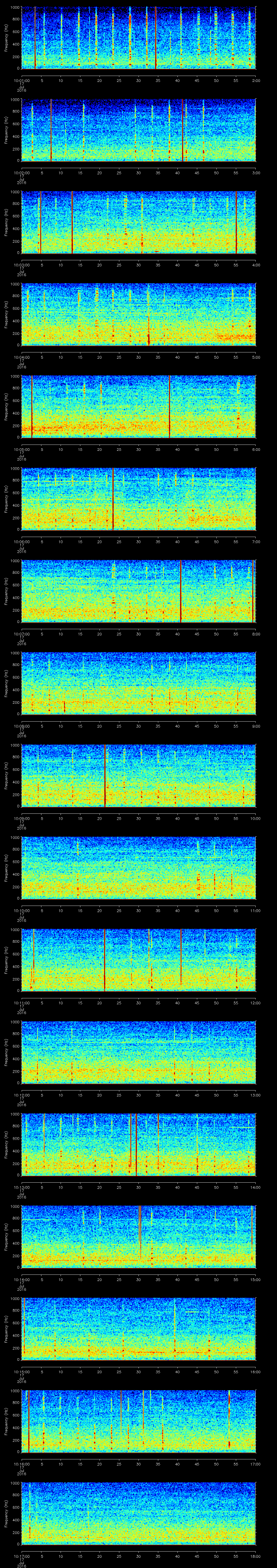Click the '10:05:00' start time label
Image resolution: width=277 pixels, height=1568 pixels.
pyautogui.click(x=21, y=449)
